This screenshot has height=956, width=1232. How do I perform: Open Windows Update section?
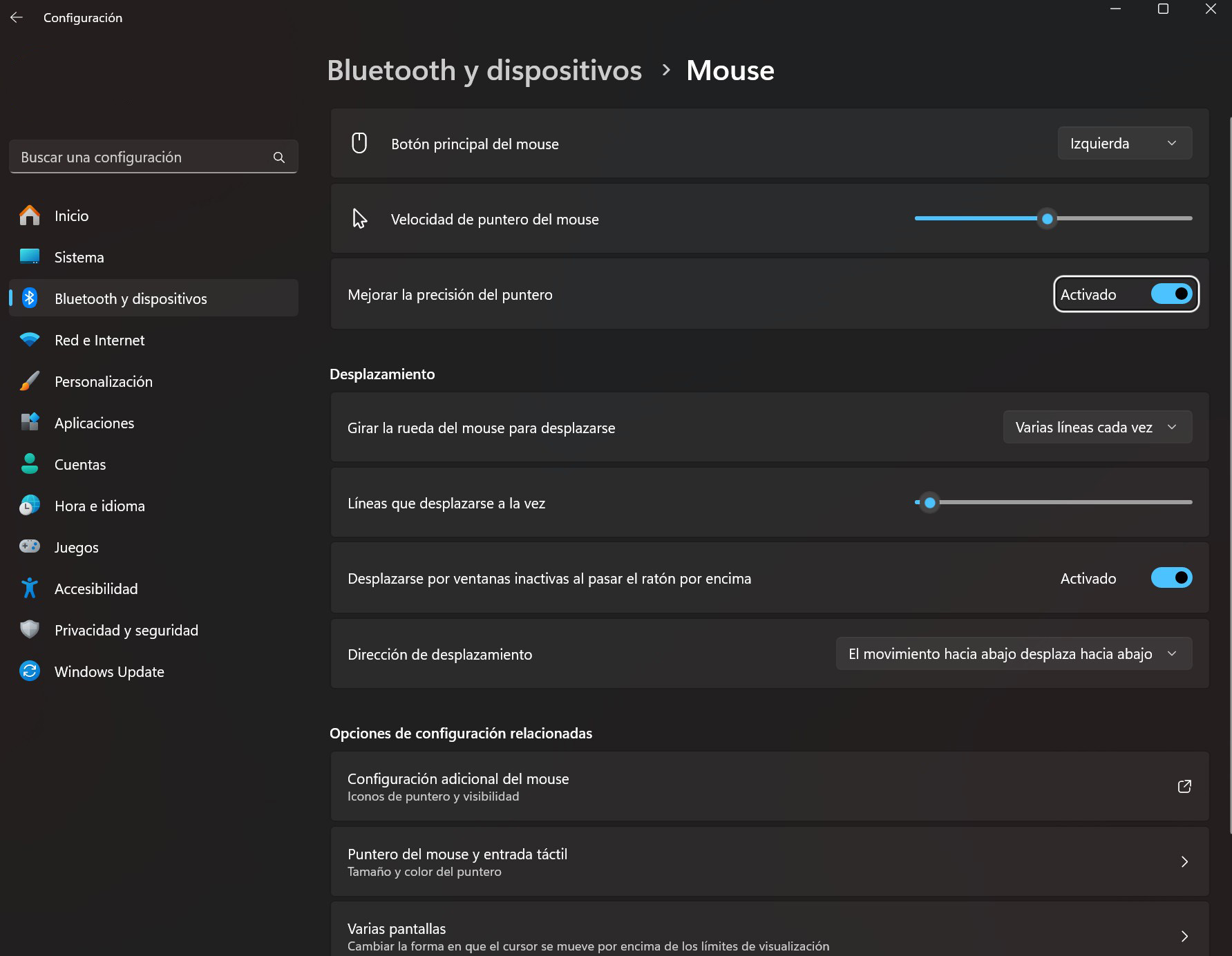(x=153, y=671)
